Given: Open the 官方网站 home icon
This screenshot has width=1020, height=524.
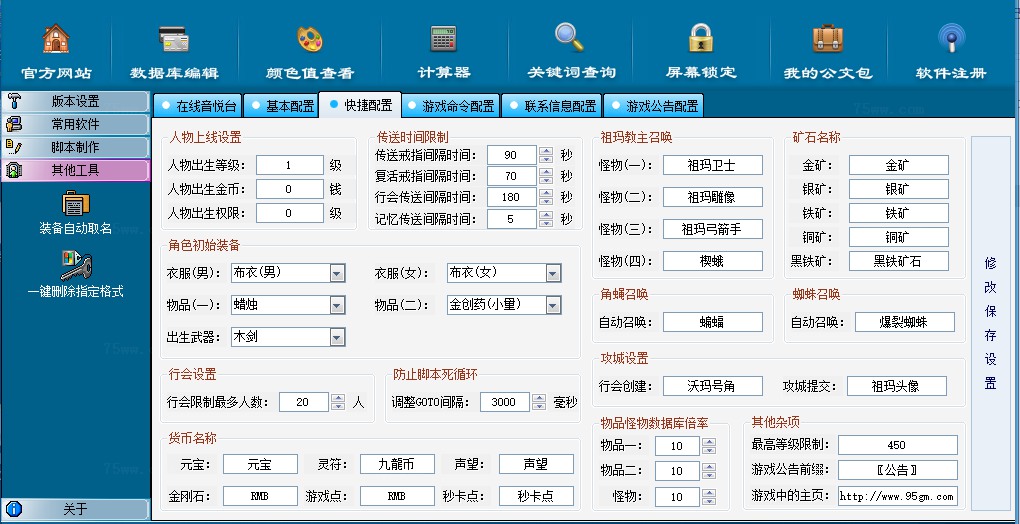Looking at the screenshot, I should click(56, 40).
